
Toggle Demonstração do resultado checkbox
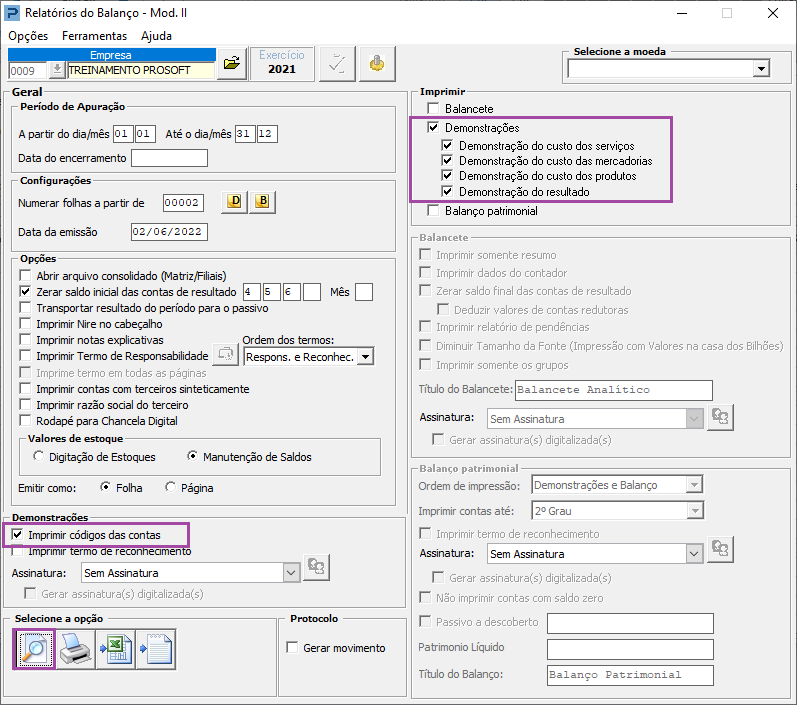click(x=447, y=192)
